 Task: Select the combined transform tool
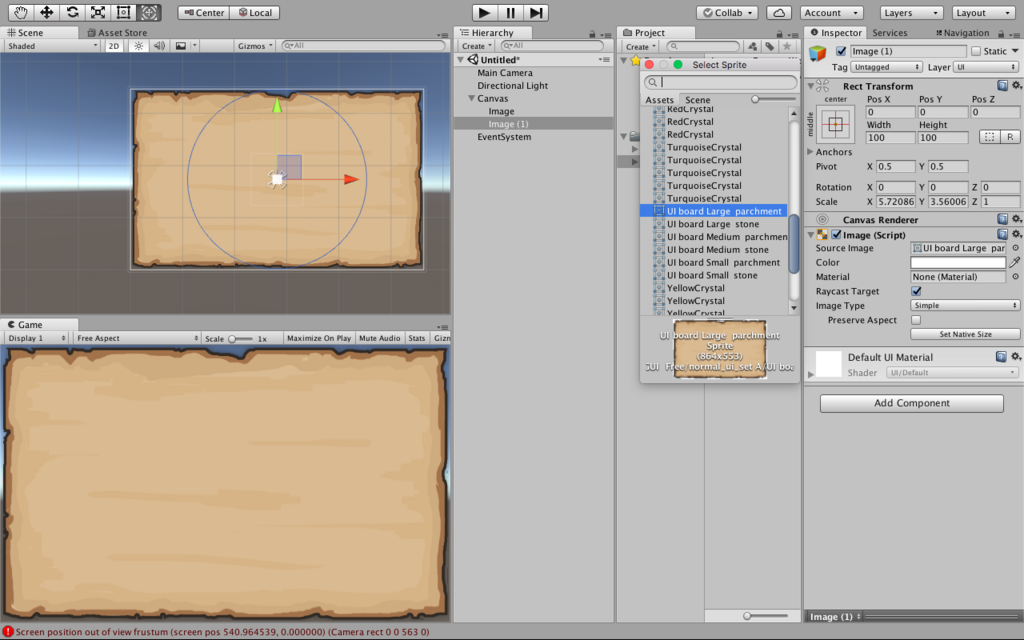click(149, 12)
